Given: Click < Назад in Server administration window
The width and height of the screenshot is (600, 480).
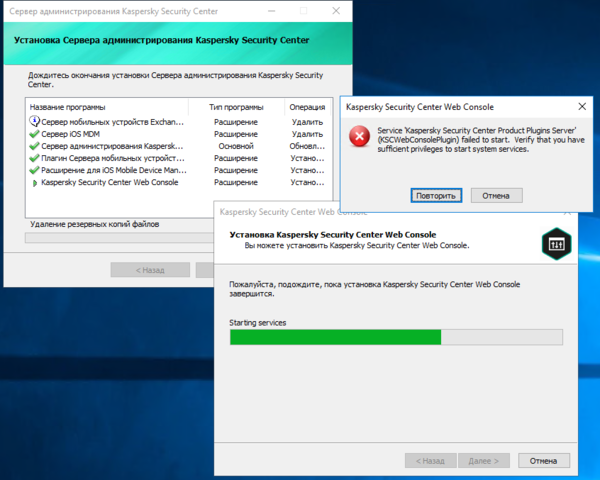Looking at the screenshot, I should [x=150, y=270].
